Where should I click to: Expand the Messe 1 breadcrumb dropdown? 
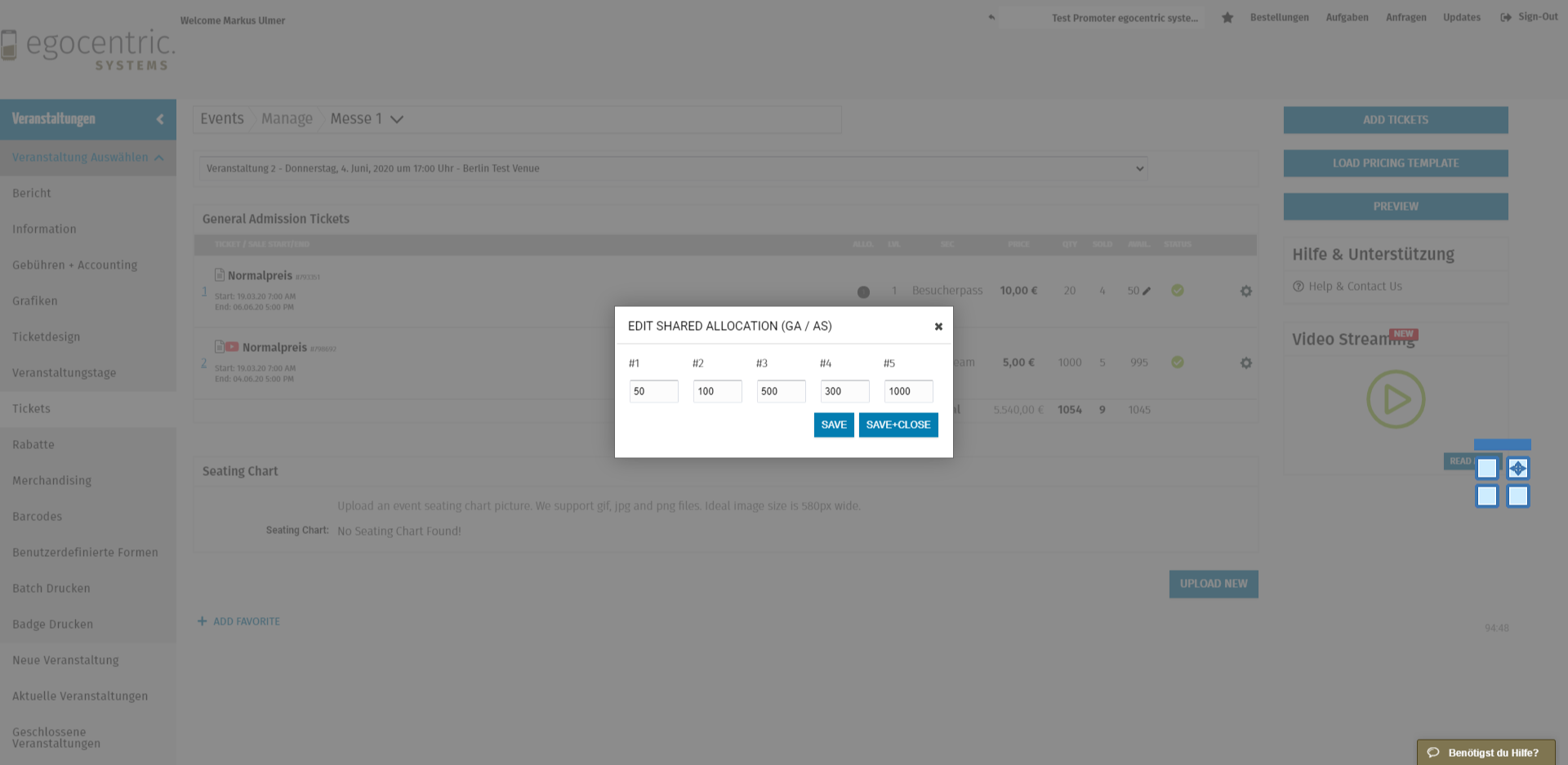click(x=397, y=119)
